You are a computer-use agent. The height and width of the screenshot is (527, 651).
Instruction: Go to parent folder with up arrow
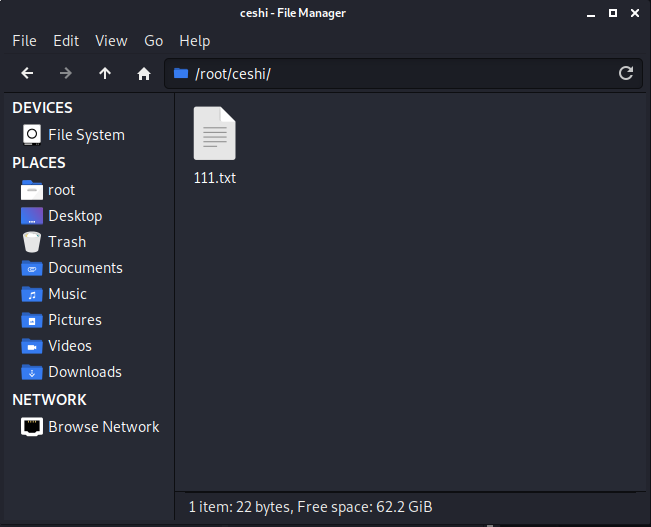105,73
